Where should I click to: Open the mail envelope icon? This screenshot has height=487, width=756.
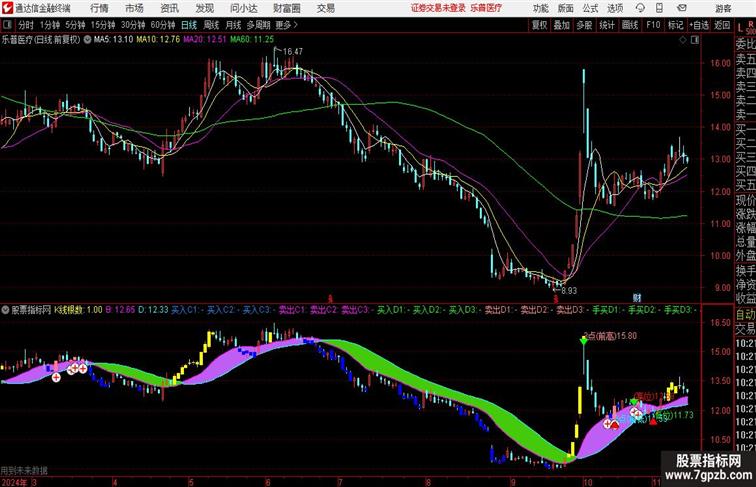click(682, 8)
